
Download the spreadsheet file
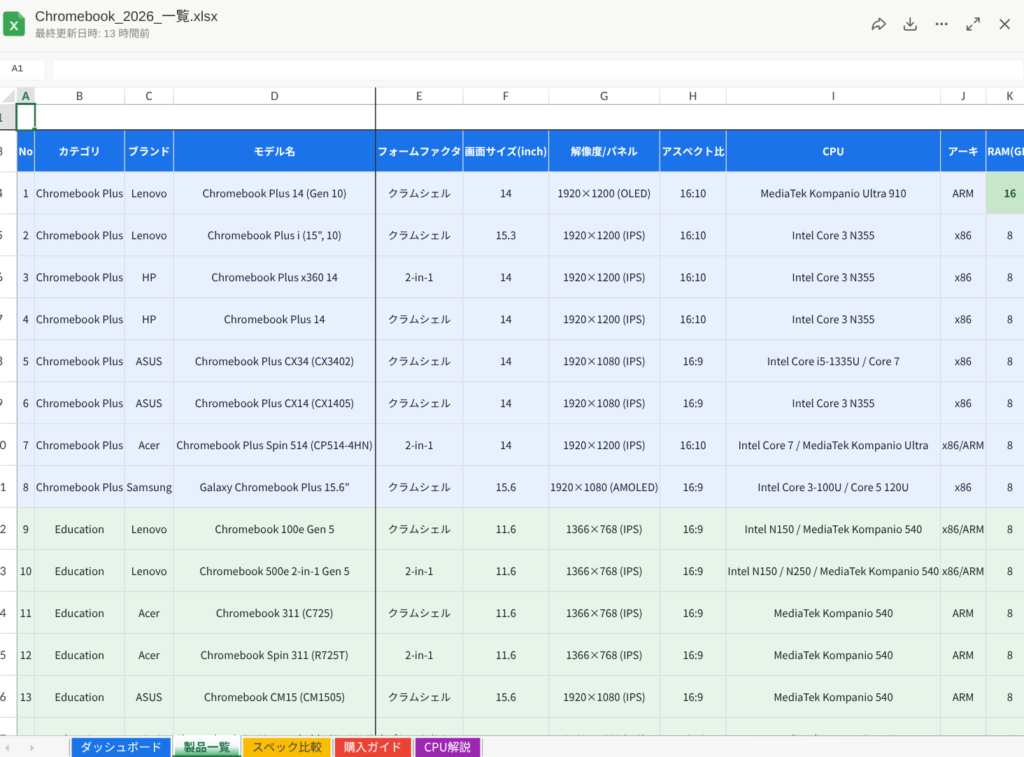pyautogui.click(x=910, y=25)
